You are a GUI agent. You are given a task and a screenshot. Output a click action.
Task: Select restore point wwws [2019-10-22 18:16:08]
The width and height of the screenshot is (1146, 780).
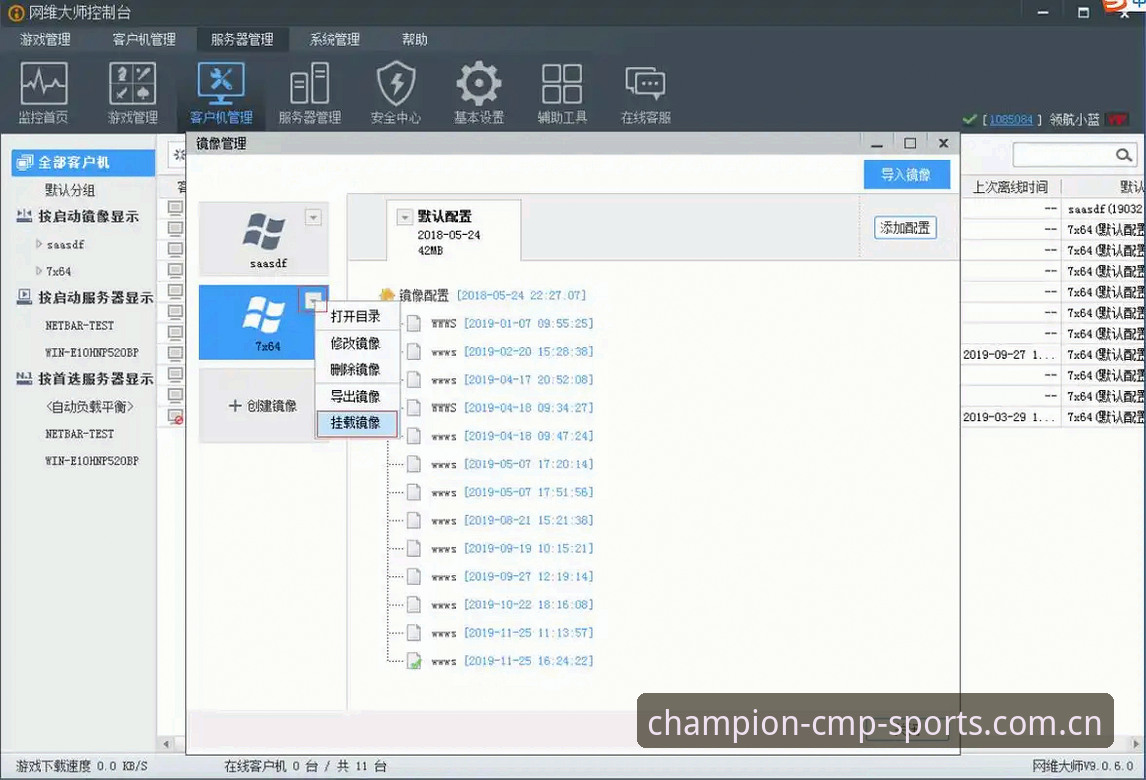(512, 605)
